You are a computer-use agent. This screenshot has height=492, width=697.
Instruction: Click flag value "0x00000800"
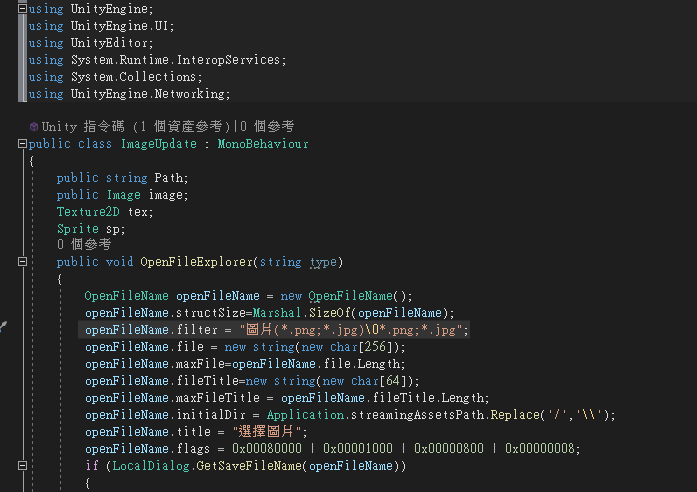point(449,448)
